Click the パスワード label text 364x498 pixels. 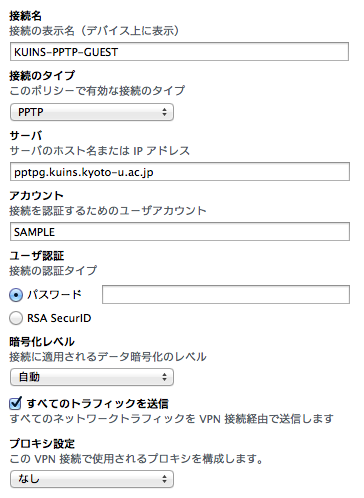(54, 295)
